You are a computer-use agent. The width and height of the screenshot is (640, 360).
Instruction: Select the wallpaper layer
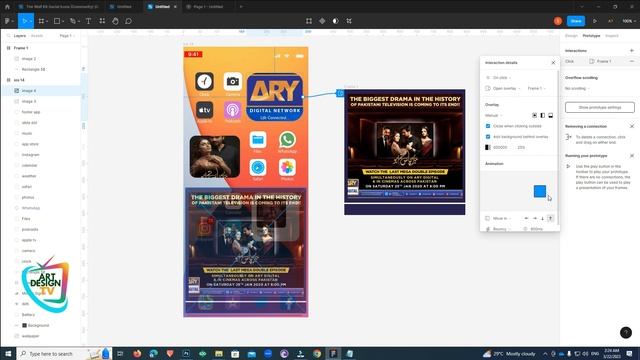tap(41, 336)
